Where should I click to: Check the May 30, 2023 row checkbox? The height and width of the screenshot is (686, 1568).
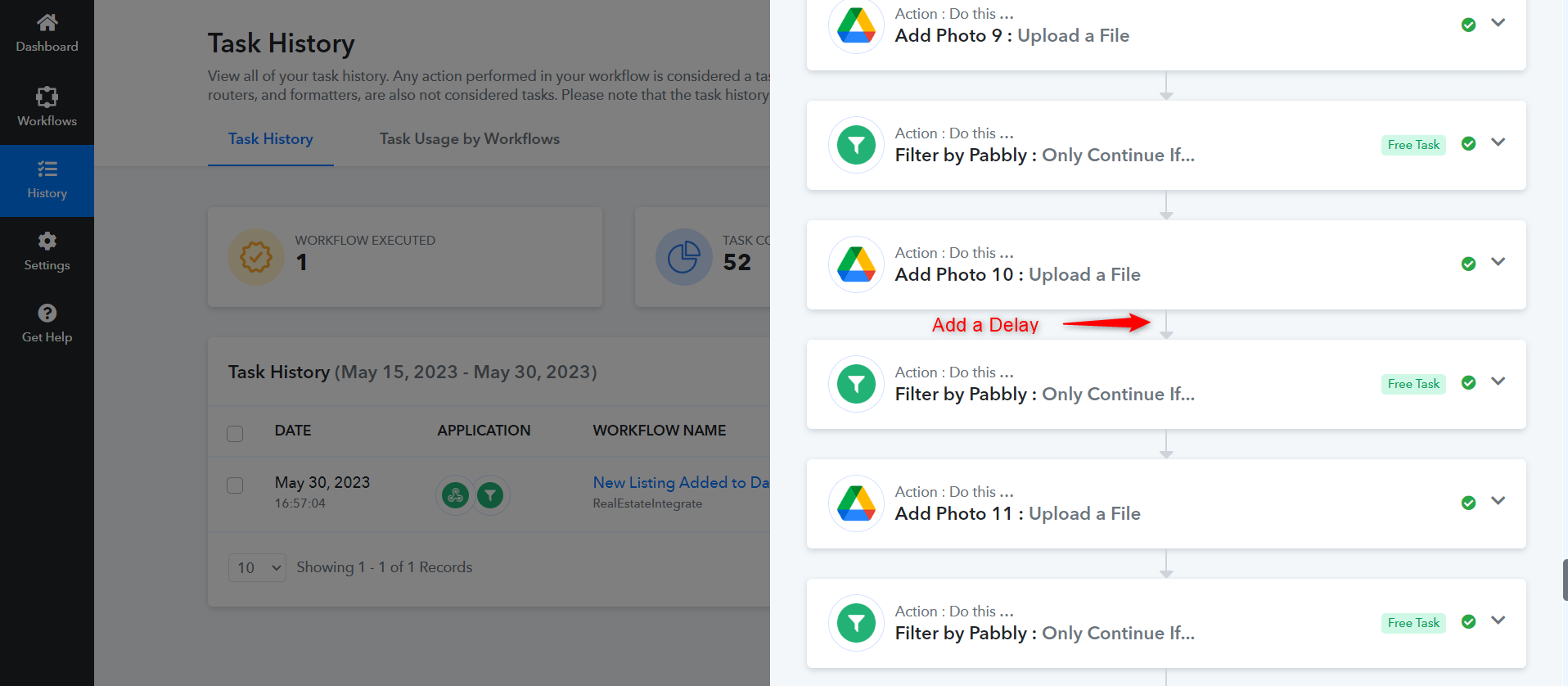tap(235, 485)
